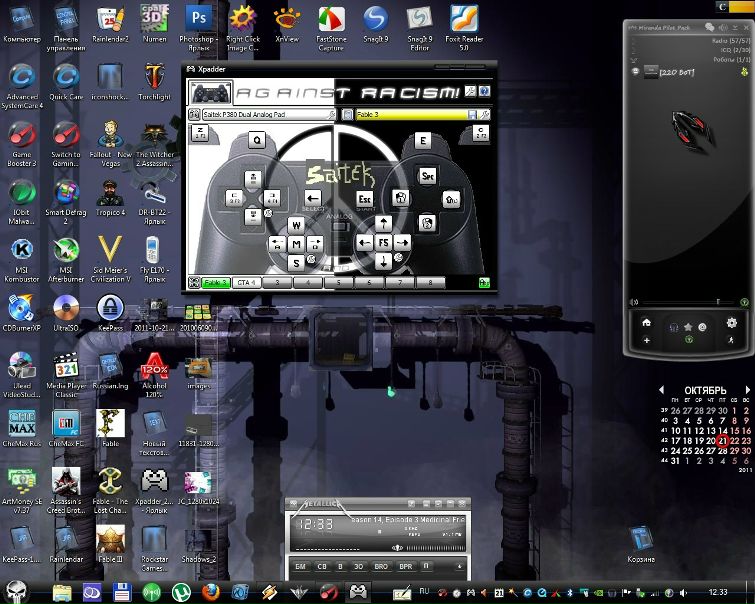Select the Esc button mapping in Xpadder

pyautogui.click(x=364, y=198)
